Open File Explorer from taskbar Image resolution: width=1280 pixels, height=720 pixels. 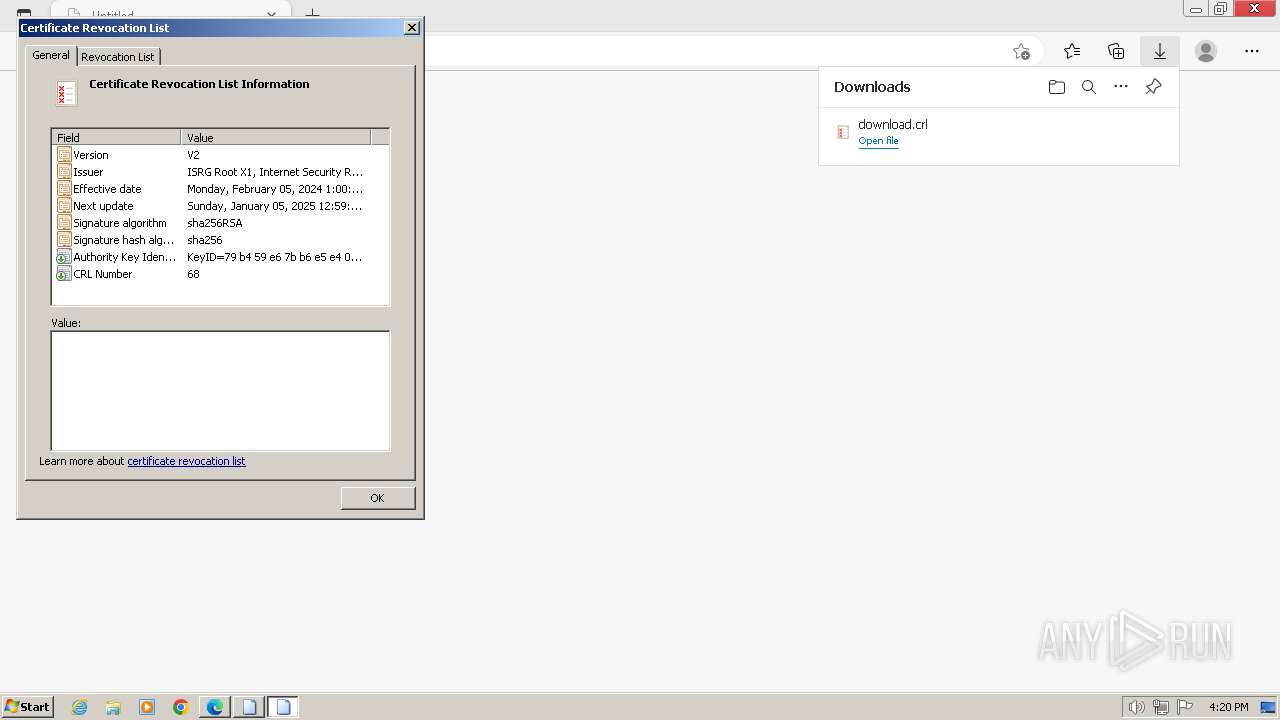[x=113, y=707]
